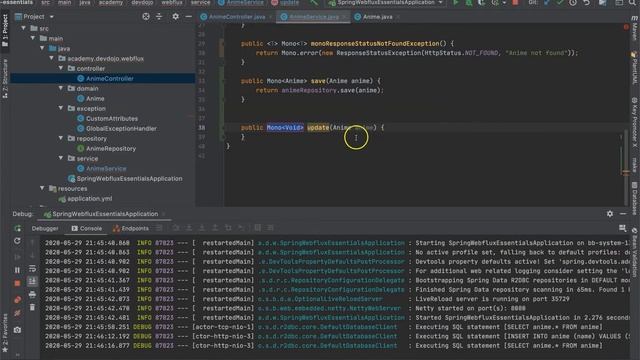Collapse the controller package
This screenshot has width=640, height=360.
pos(61,68)
